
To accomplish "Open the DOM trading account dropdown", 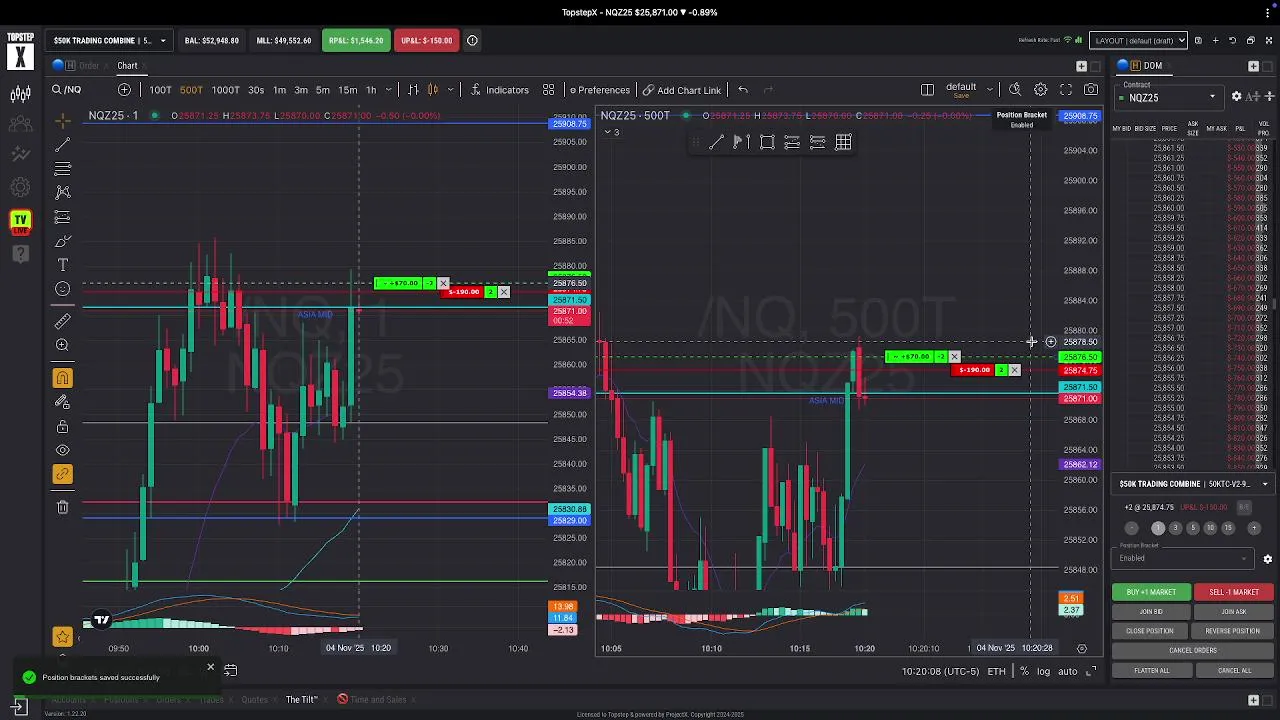I will coord(1194,484).
